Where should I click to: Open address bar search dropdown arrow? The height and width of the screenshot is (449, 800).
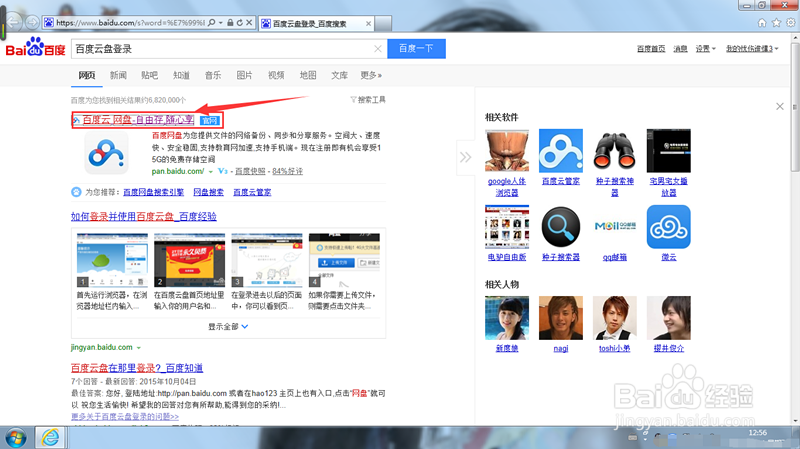coord(220,22)
